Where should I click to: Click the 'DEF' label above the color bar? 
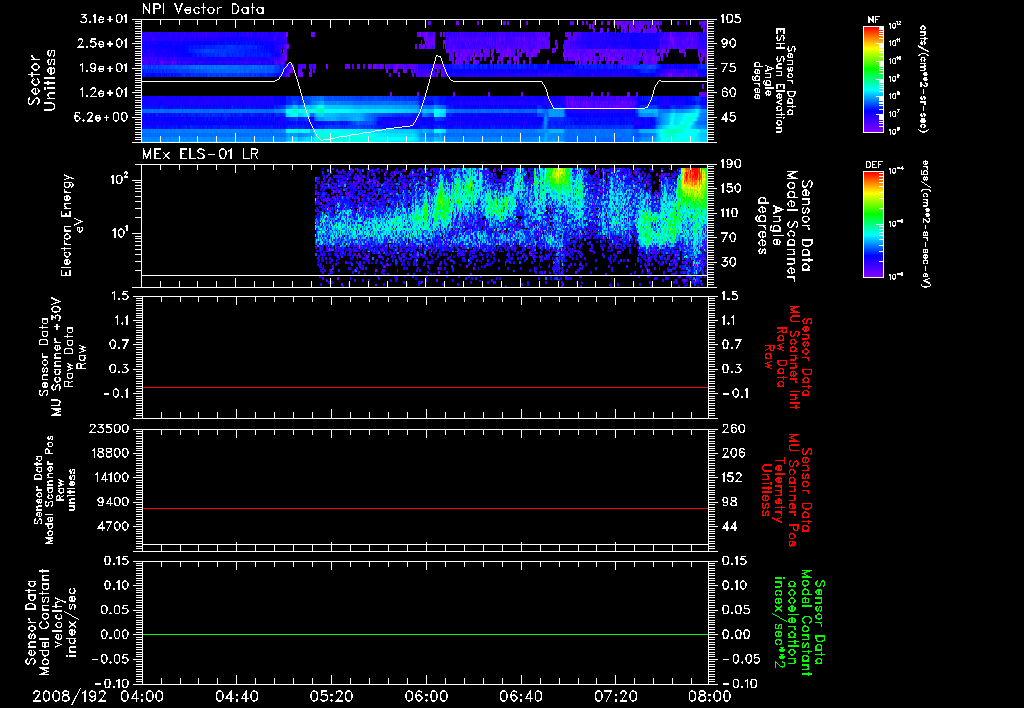873,165
